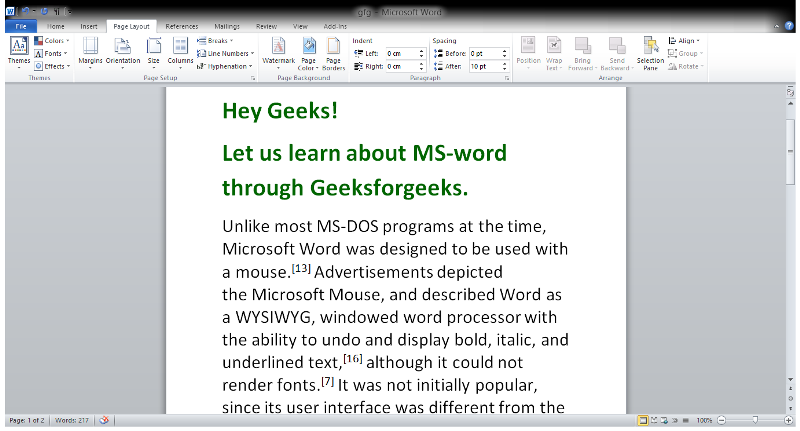
Task: Switch to the Mailings tab
Action: click(x=227, y=27)
